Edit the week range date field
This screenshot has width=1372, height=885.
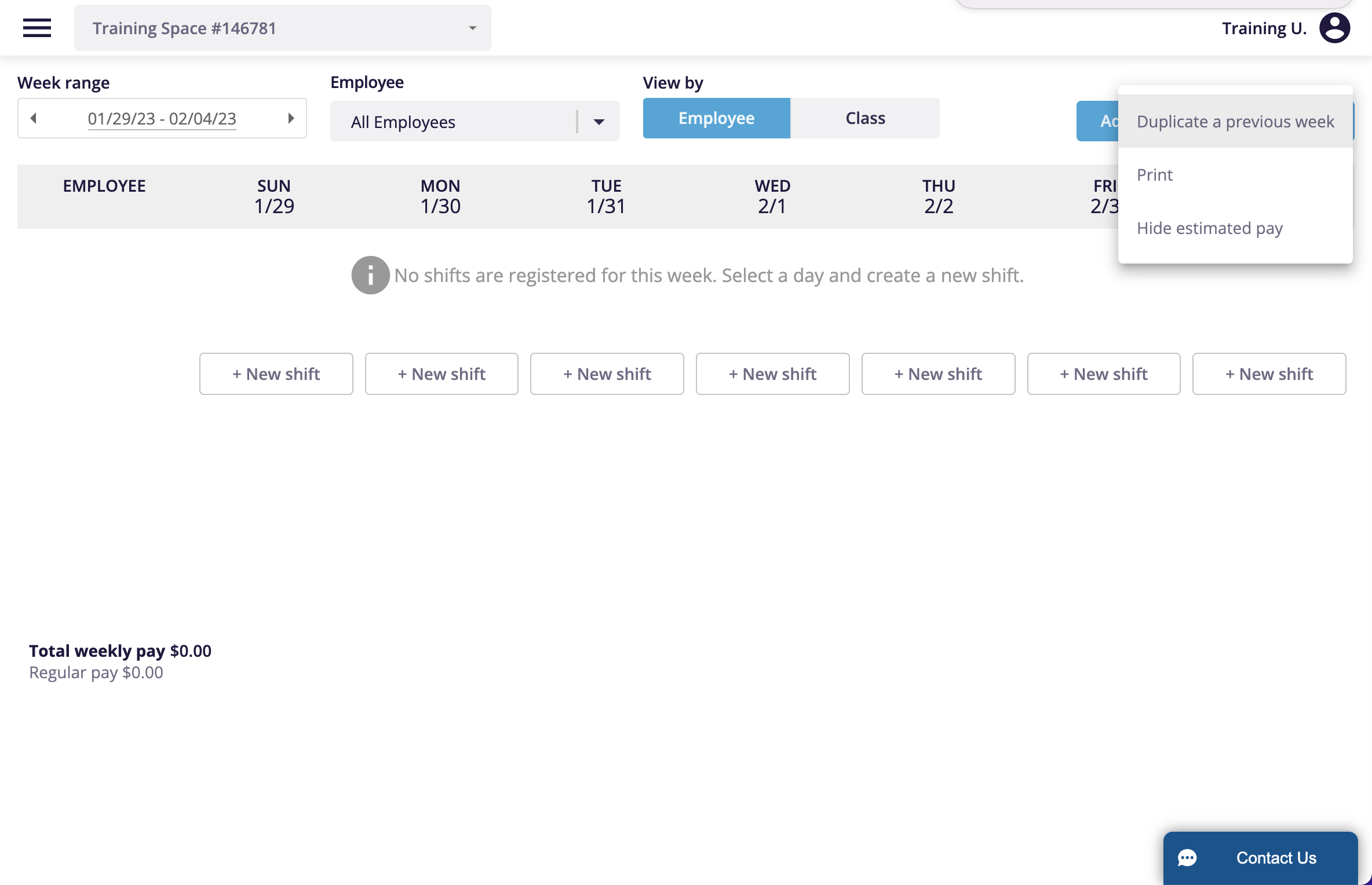[x=162, y=118]
